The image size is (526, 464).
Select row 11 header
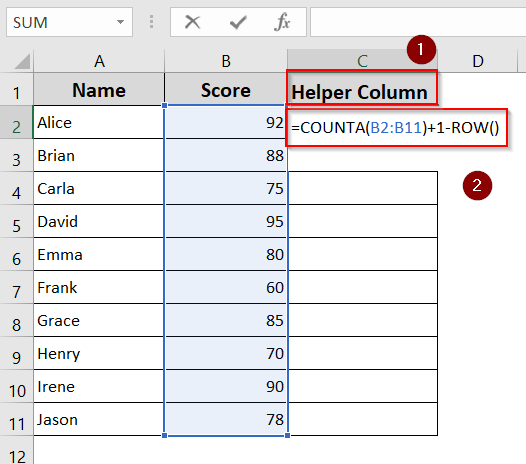pyautogui.click(x=16, y=419)
